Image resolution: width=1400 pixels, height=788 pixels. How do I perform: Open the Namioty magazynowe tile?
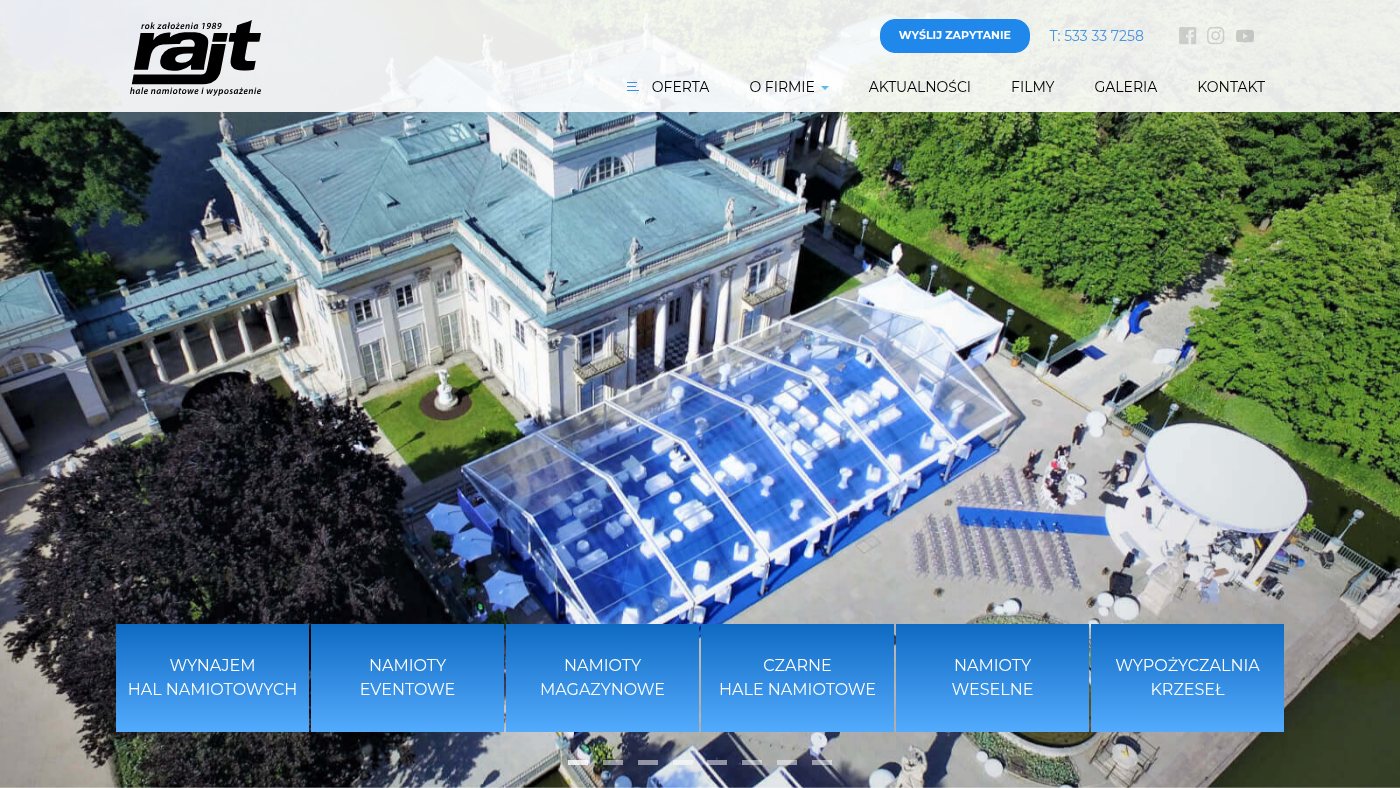[x=602, y=678]
